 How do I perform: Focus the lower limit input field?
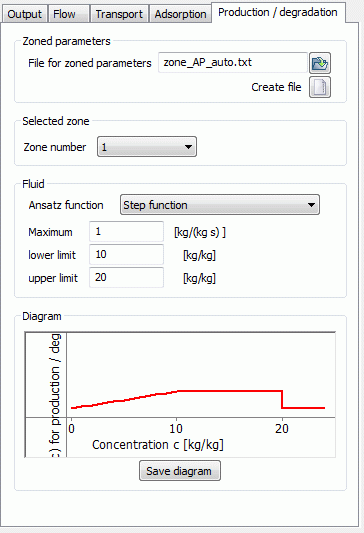126,255
